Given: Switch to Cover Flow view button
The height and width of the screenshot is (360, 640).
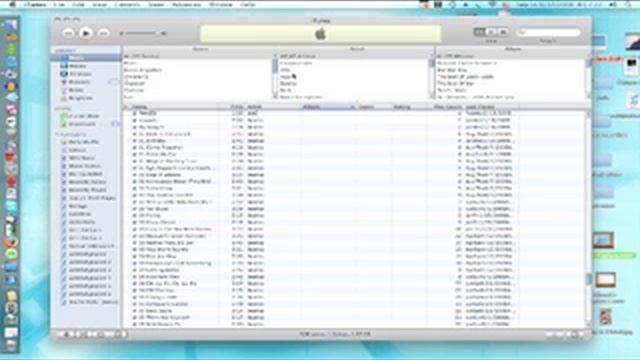Looking at the screenshot, I should tap(503, 32).
